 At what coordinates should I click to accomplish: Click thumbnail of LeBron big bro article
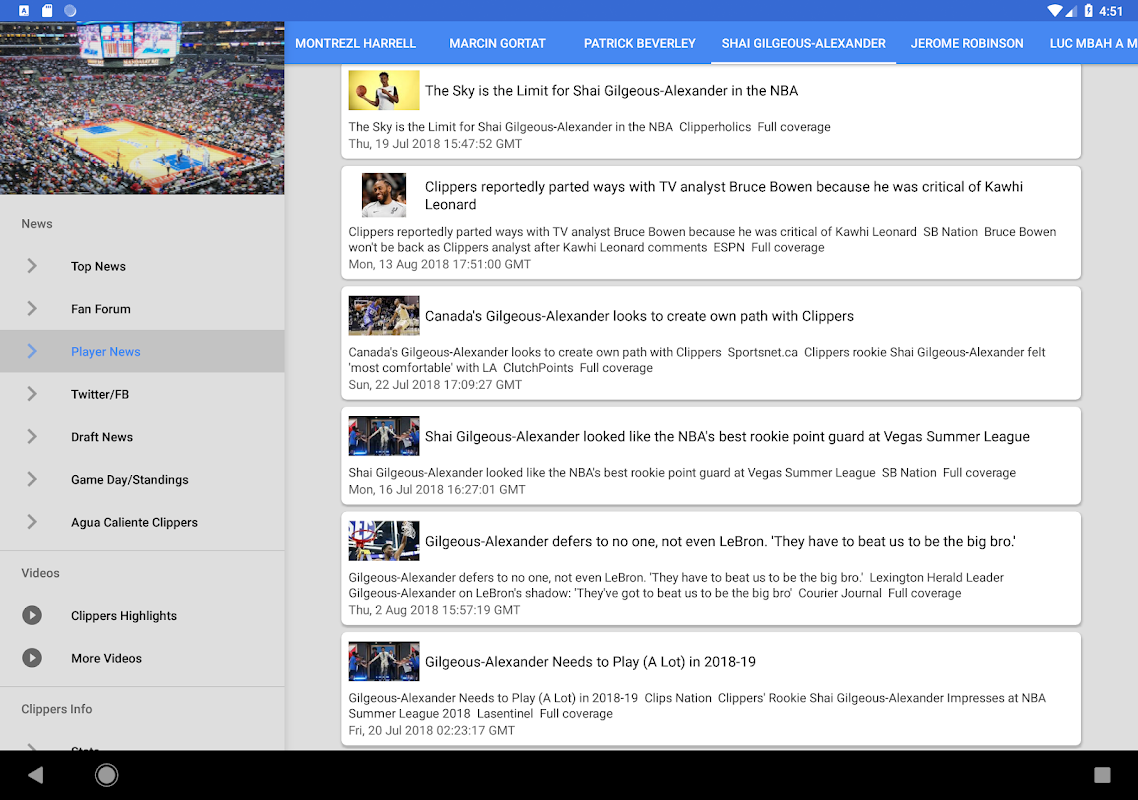coord(384,540)
